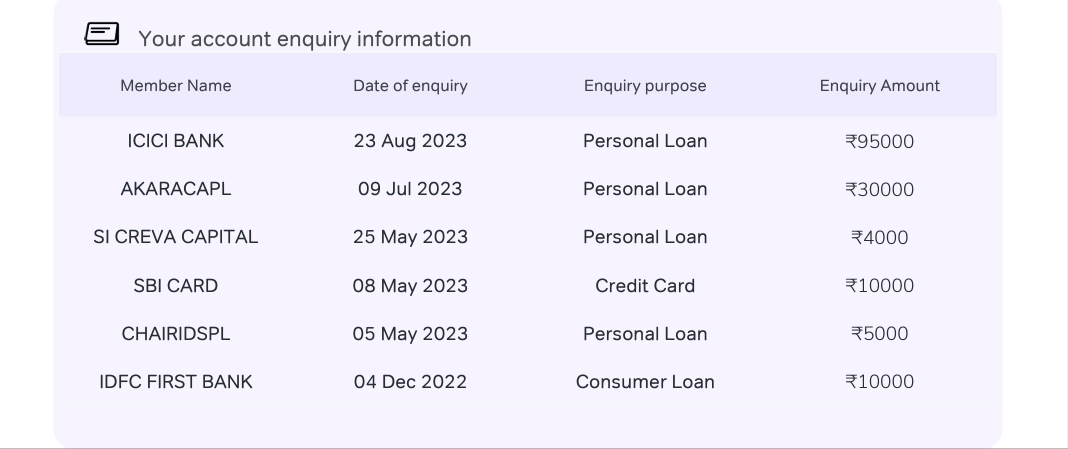Select the ICICI BANK member row
The width and height of the screenshot is (1068, 449).
(x=528, y=141)
